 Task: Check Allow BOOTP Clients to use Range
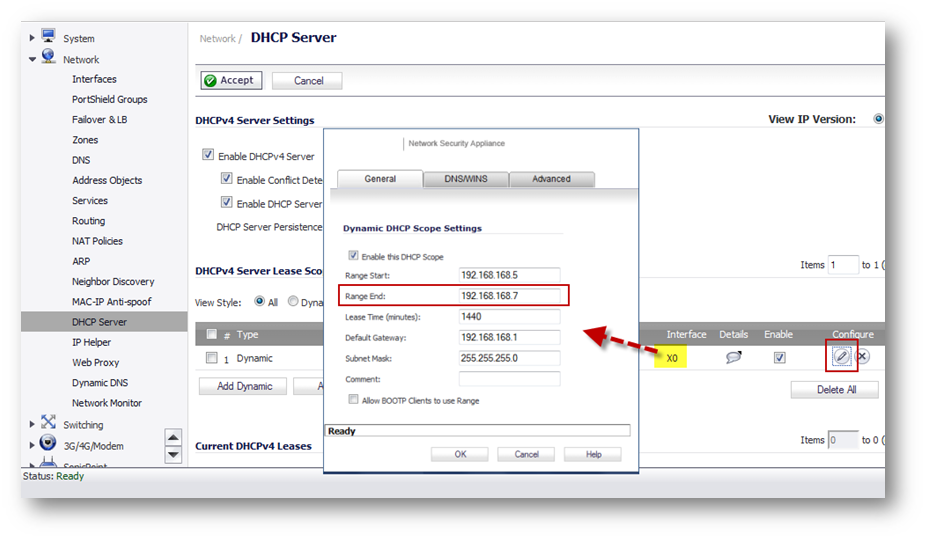pyautogui.click(x=353, y=400)
